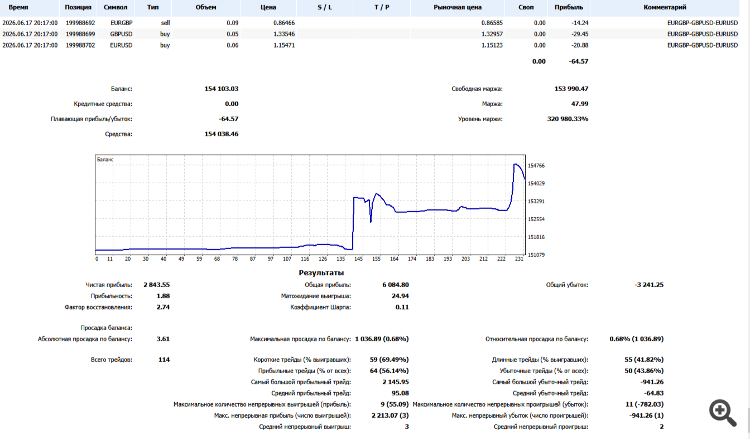Click net profit value 2 843.55
Viewport: 750px width, 439px height.
(x=156, y=285)
